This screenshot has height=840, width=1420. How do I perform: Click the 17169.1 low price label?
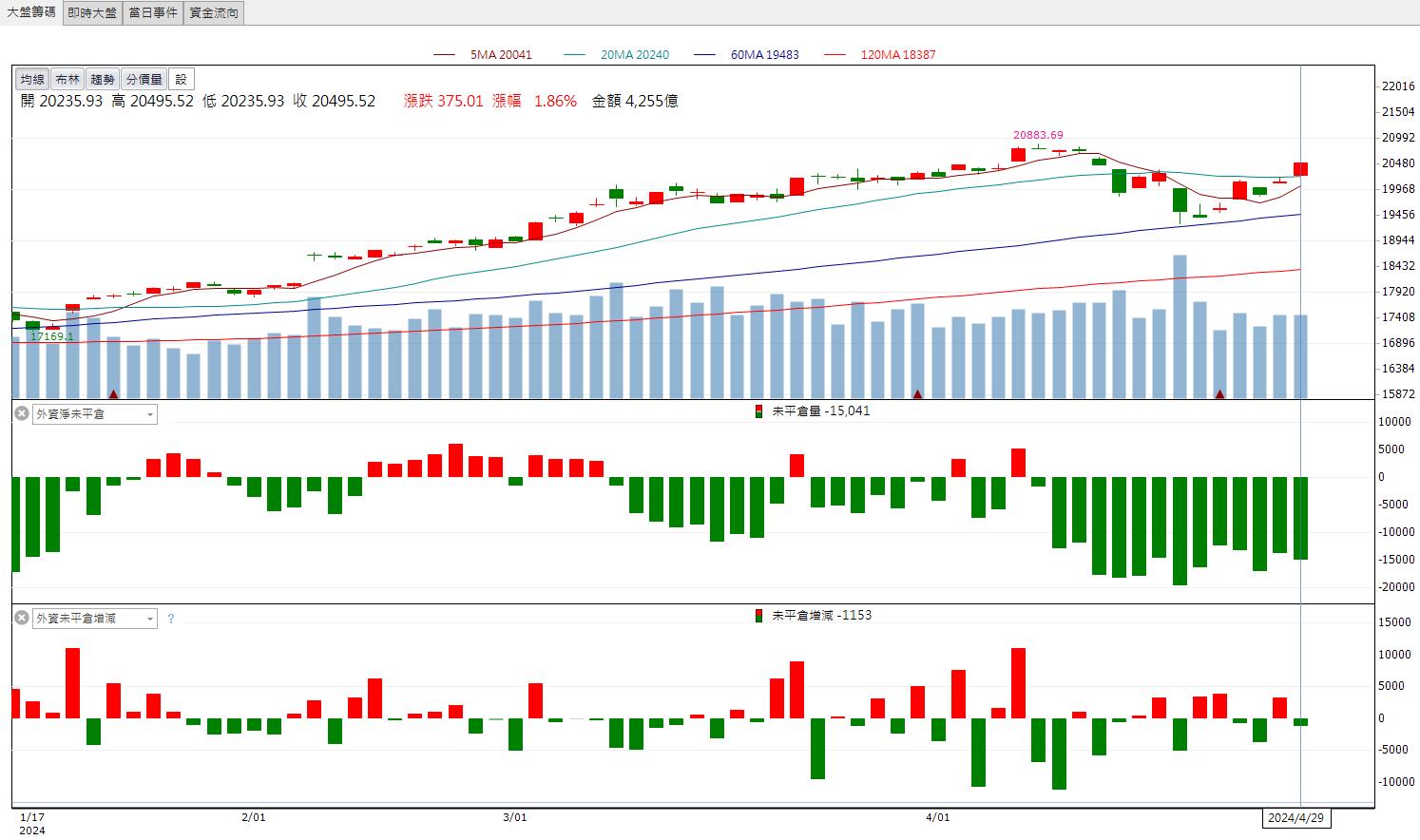point(51,336)
